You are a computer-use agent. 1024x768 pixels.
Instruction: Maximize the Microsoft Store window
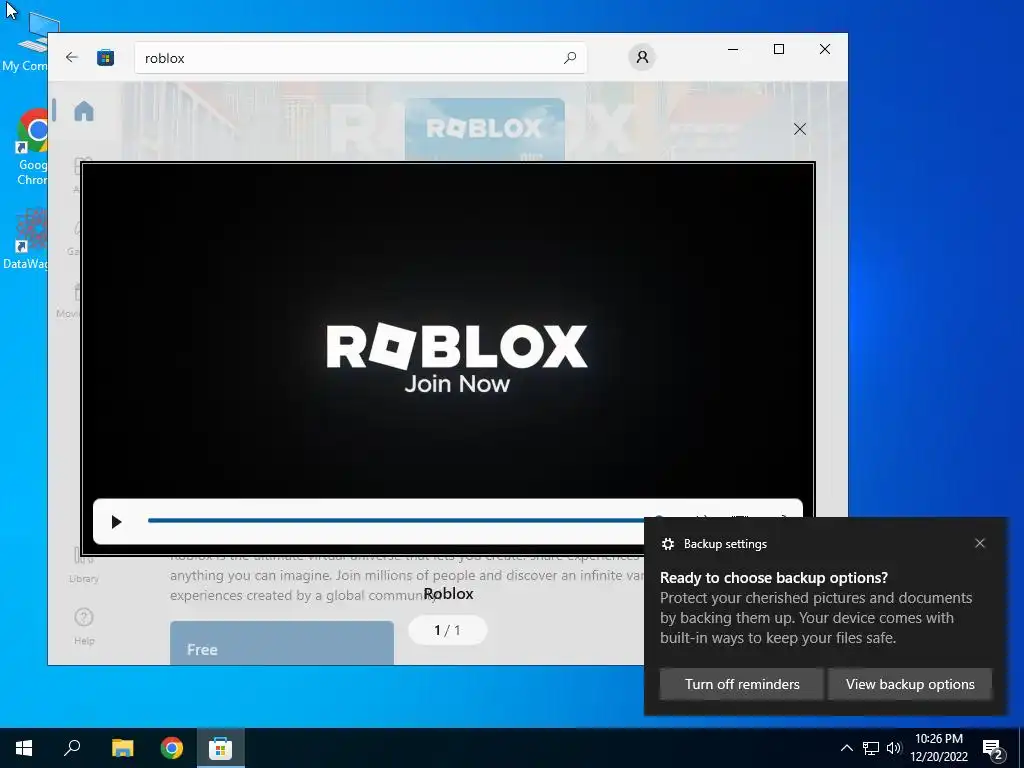coord(778,49)
